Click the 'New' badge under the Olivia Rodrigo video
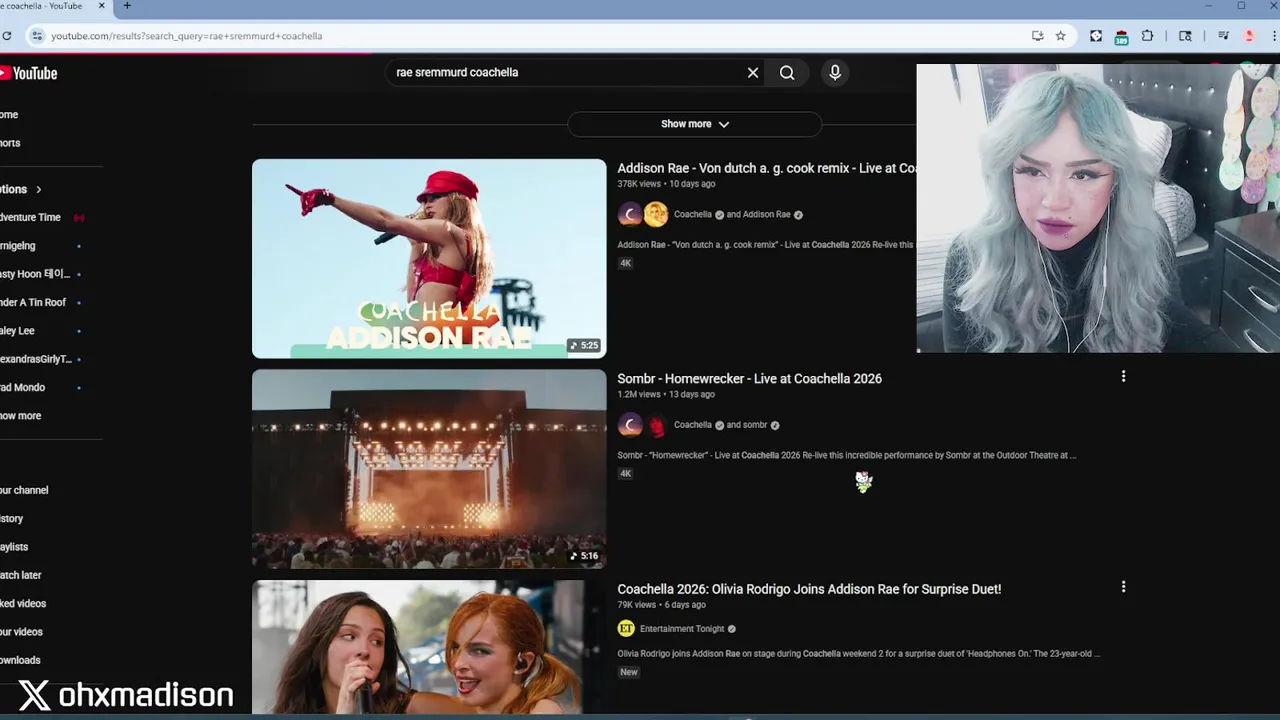The height and width of the screenshot is (720, 1280). 628,672
